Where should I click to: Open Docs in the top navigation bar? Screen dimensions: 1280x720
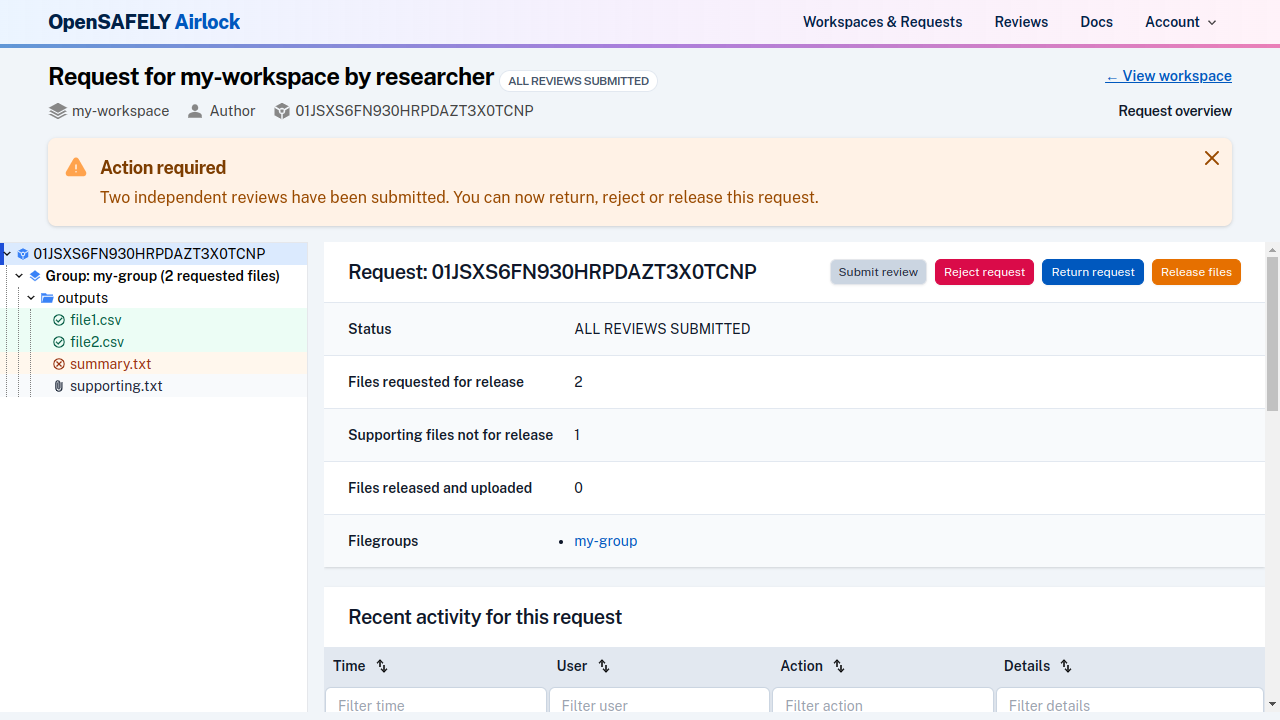pyautogui.click(x=1096, y=22)
